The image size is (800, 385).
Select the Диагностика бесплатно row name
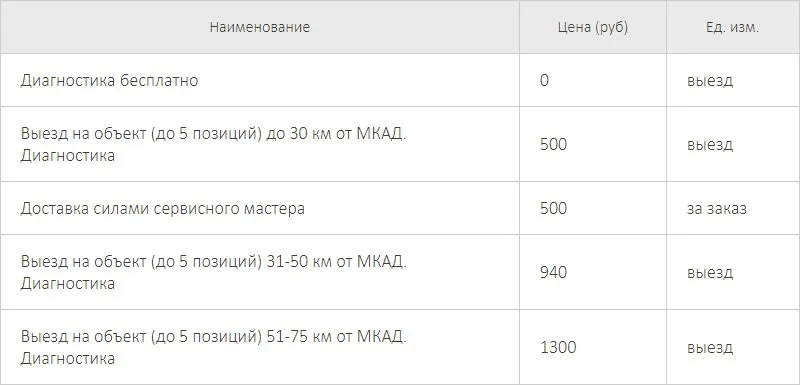(109, 81)
